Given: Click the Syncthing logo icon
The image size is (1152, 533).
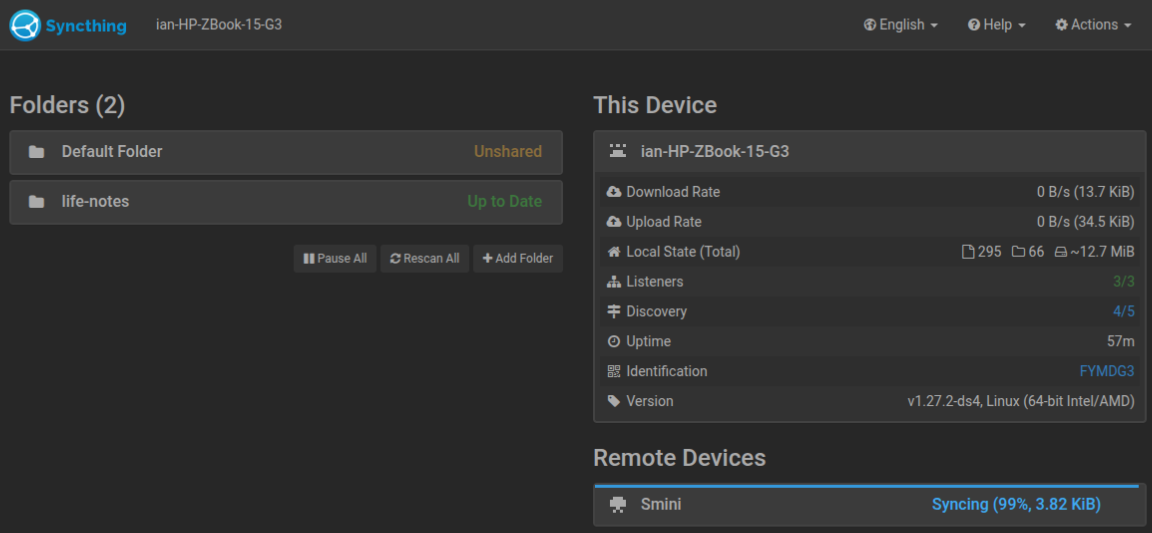Looking at the screenshot, I should pyautogui.click(x=24, y=25).
